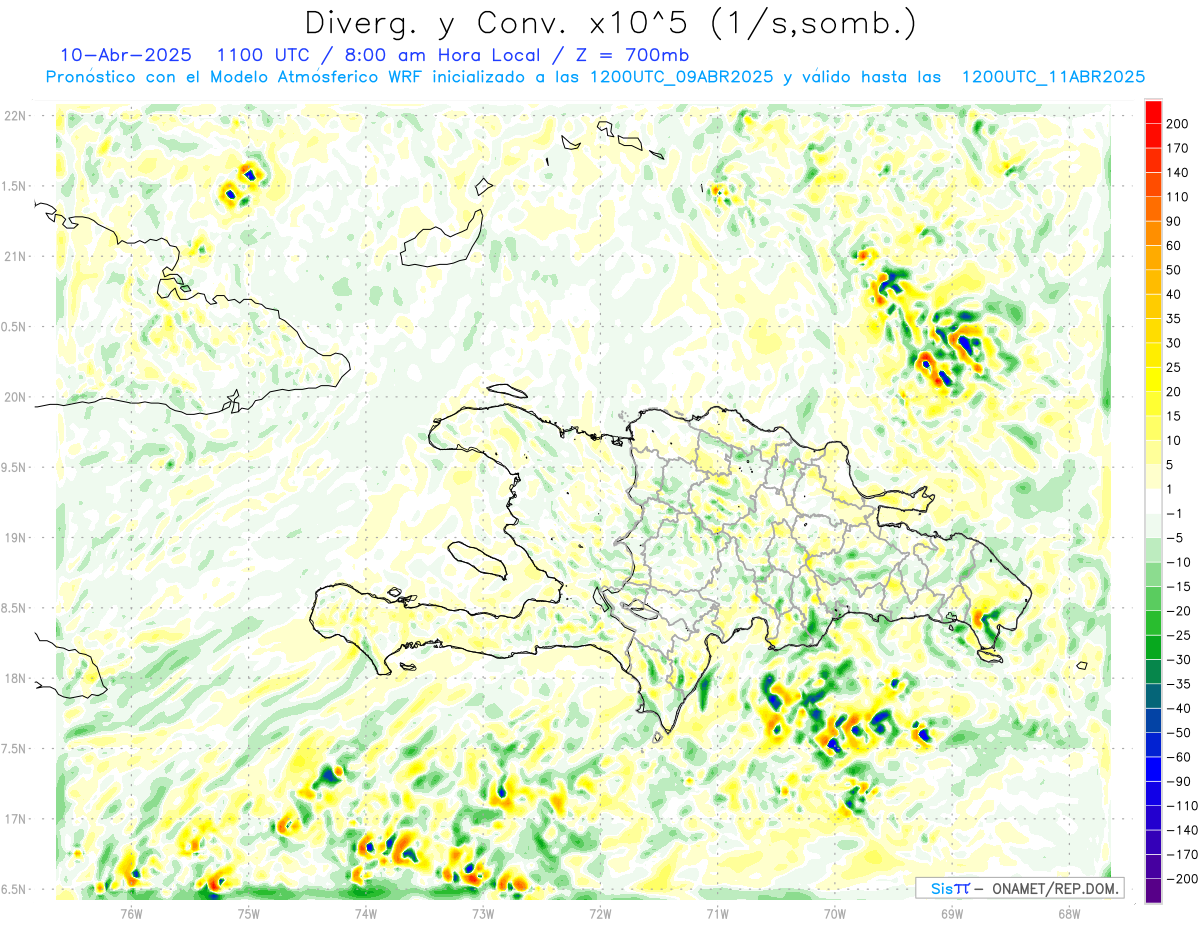Click the '-35' colorbar label

pos(1178,683)
